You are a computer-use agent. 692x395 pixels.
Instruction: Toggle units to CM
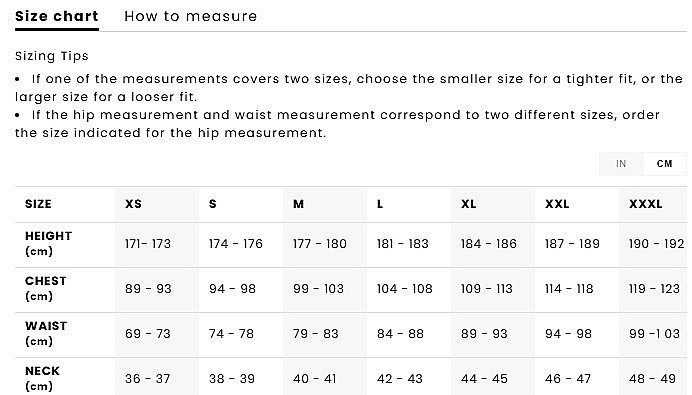pos(665,164)
